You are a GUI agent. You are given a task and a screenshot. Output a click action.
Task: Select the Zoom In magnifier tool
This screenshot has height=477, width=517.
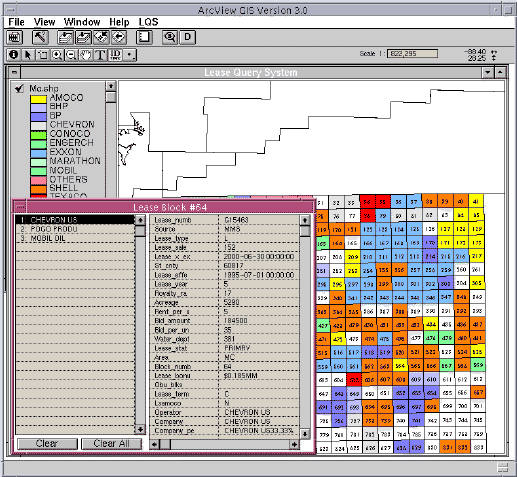click(x=57, y=55)
